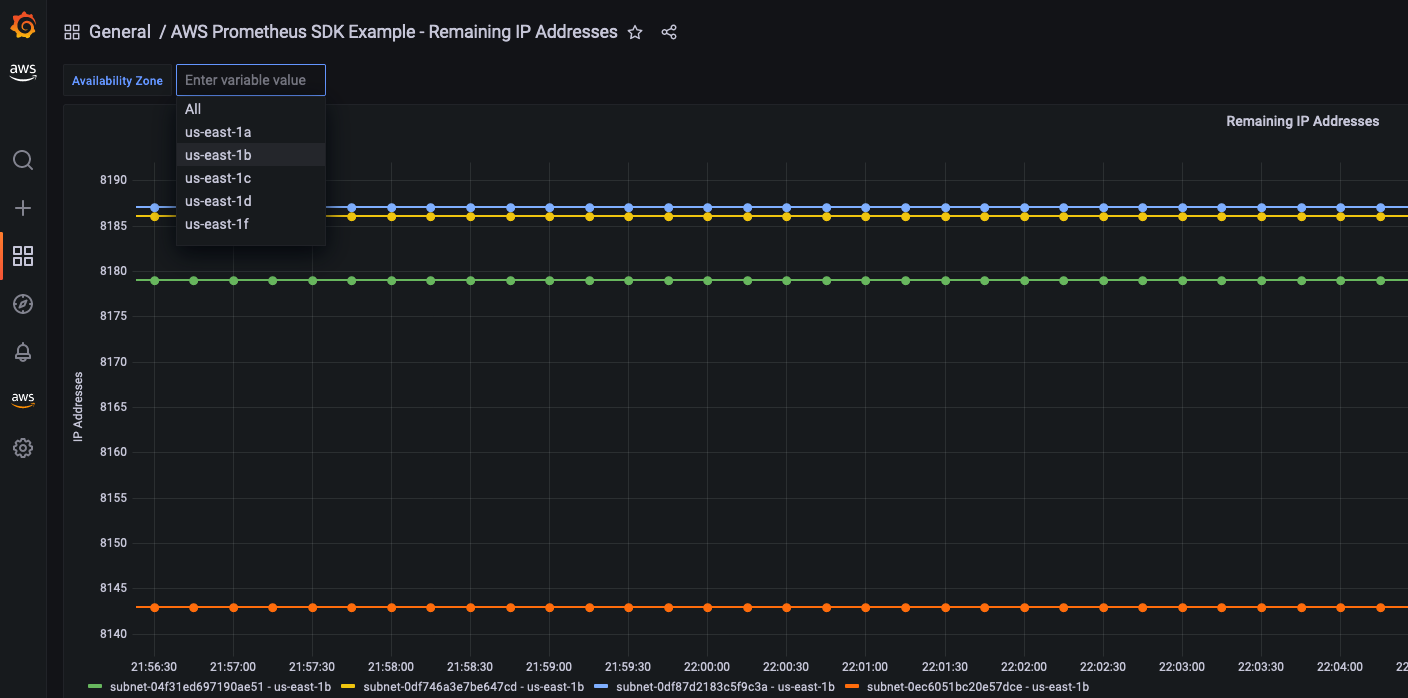
Task: Open the Configuration gear icon
Action: click(x=22, y=447)
